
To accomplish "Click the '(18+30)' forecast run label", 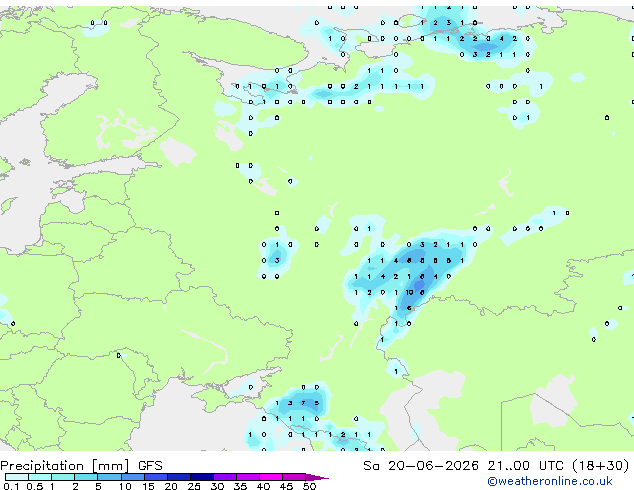I will 601,466.
